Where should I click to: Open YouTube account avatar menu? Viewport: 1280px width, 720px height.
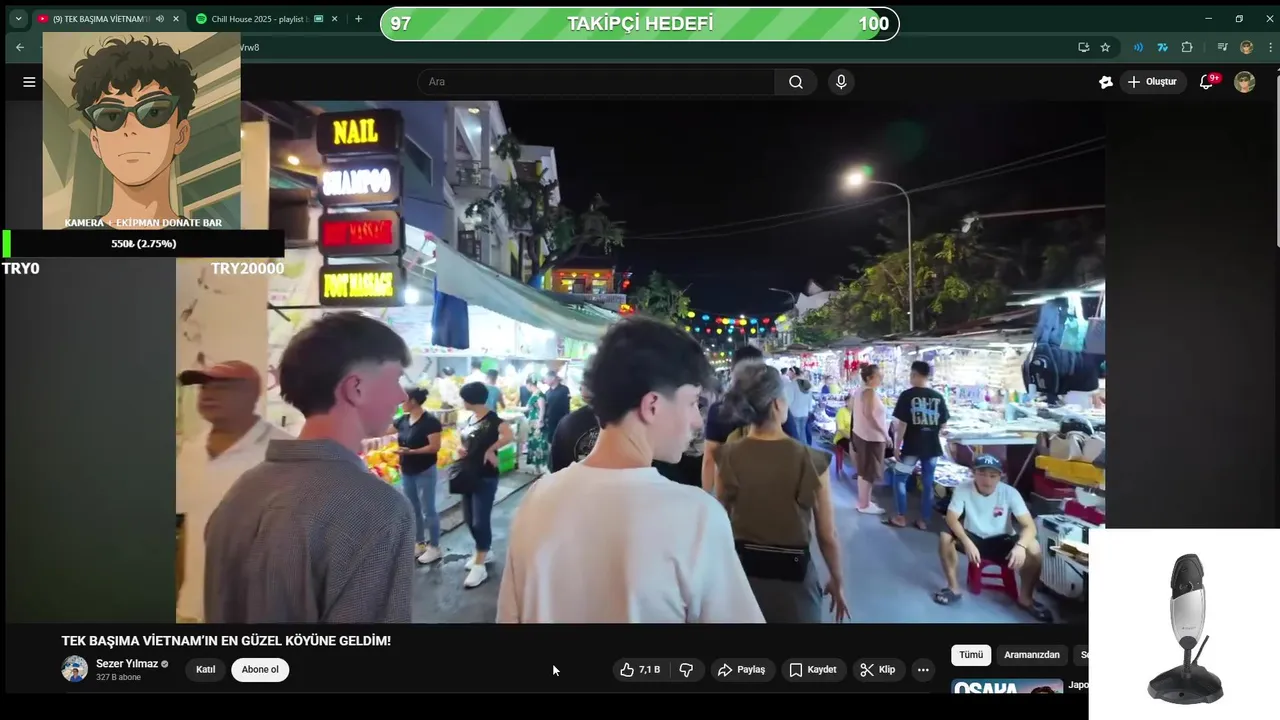(1244, 82)
